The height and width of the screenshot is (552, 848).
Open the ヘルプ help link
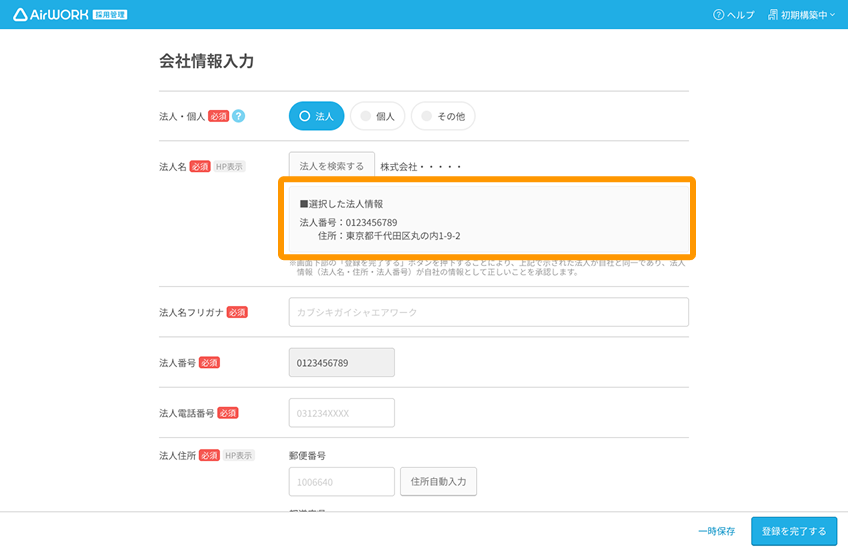733,15
